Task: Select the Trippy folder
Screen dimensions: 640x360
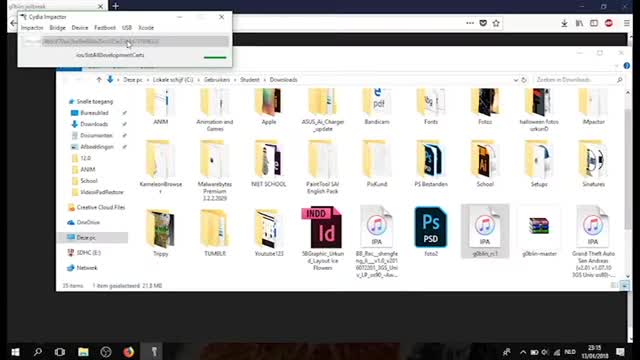Action: click(160, 232)
